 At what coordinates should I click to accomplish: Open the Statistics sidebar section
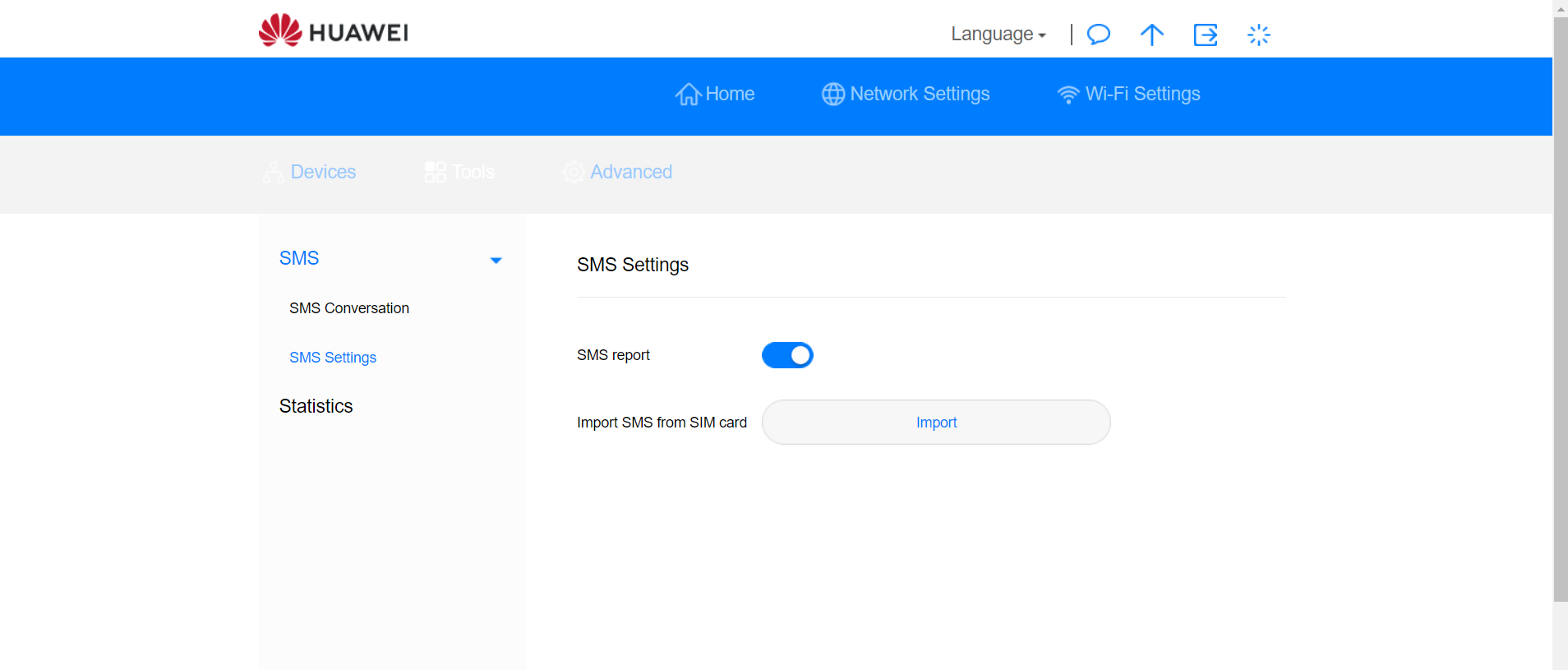[316, 406]
